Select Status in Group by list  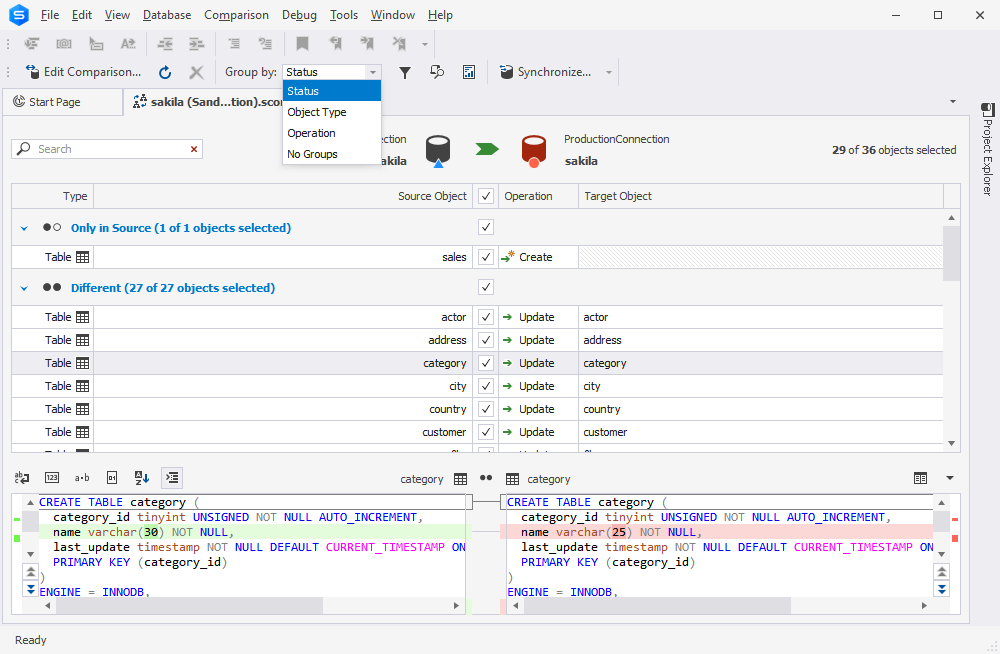point(332,91)
